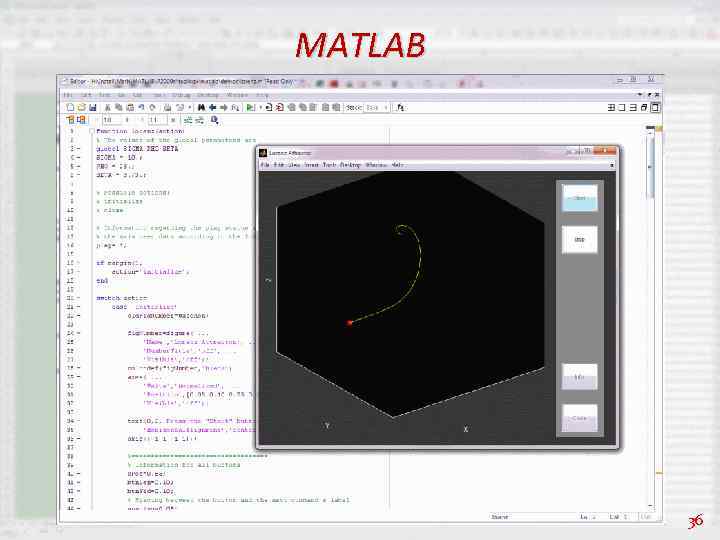This screenshot has width=720, height=540.
Task: Go forward with right arrow icon
Action: pyautogui.click(x=224, y=107)
